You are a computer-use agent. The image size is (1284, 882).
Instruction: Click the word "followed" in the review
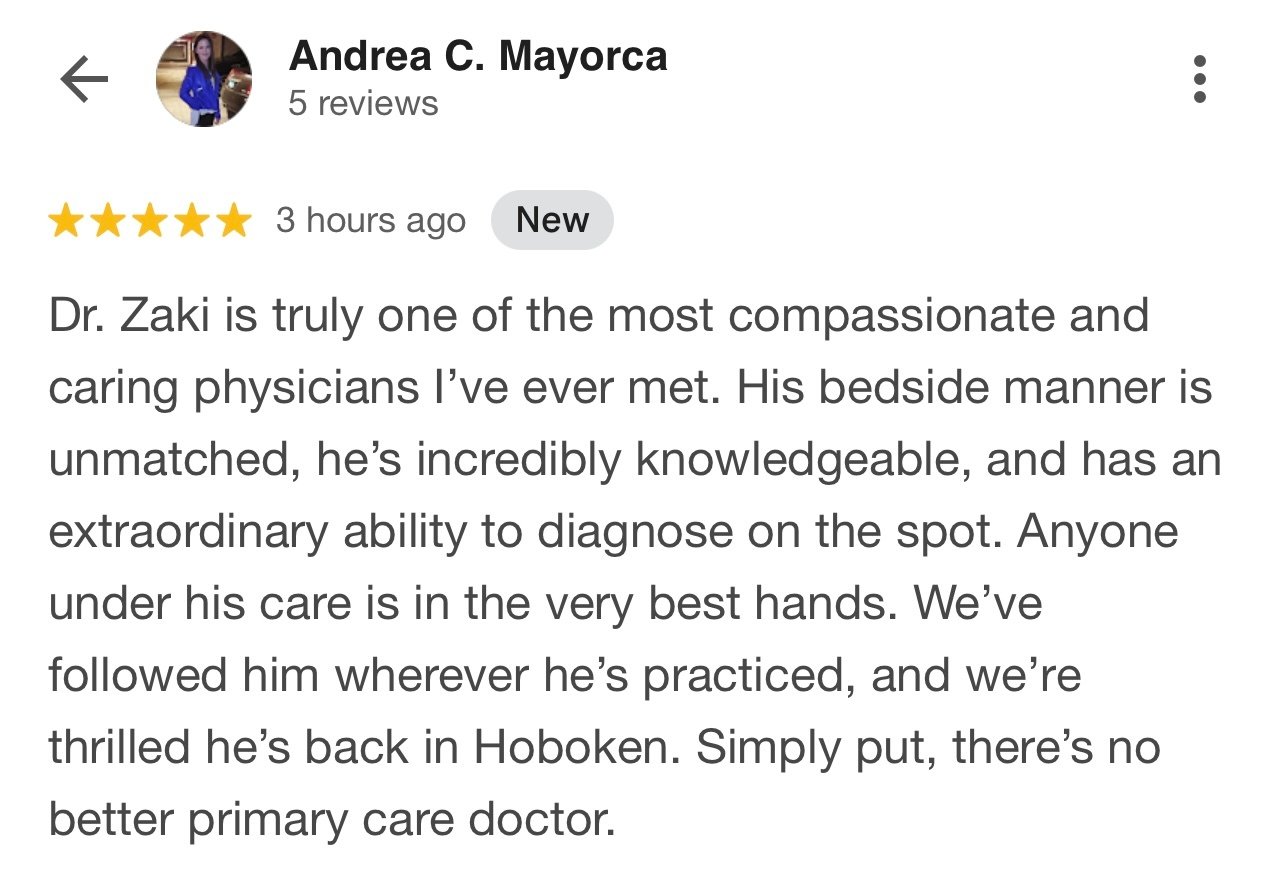136,676
